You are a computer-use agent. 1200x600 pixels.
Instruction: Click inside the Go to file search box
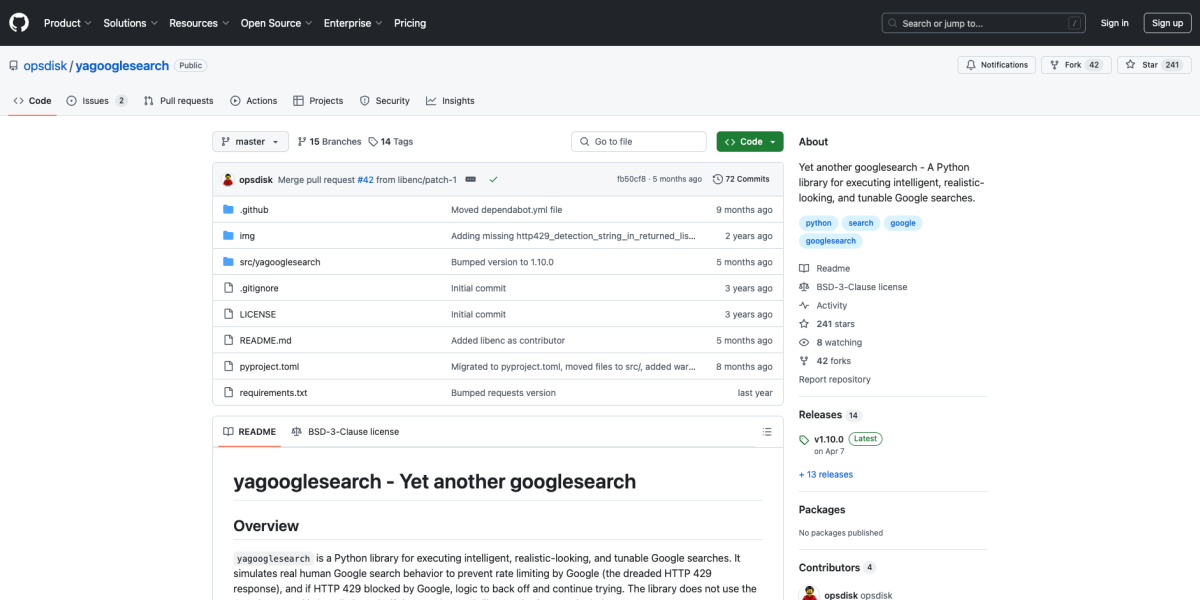pos(638,141)
